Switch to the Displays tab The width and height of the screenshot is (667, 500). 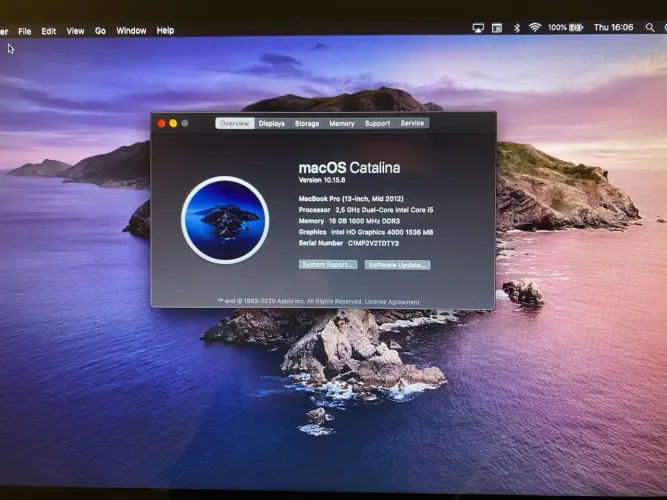click(x=271, y=123)
